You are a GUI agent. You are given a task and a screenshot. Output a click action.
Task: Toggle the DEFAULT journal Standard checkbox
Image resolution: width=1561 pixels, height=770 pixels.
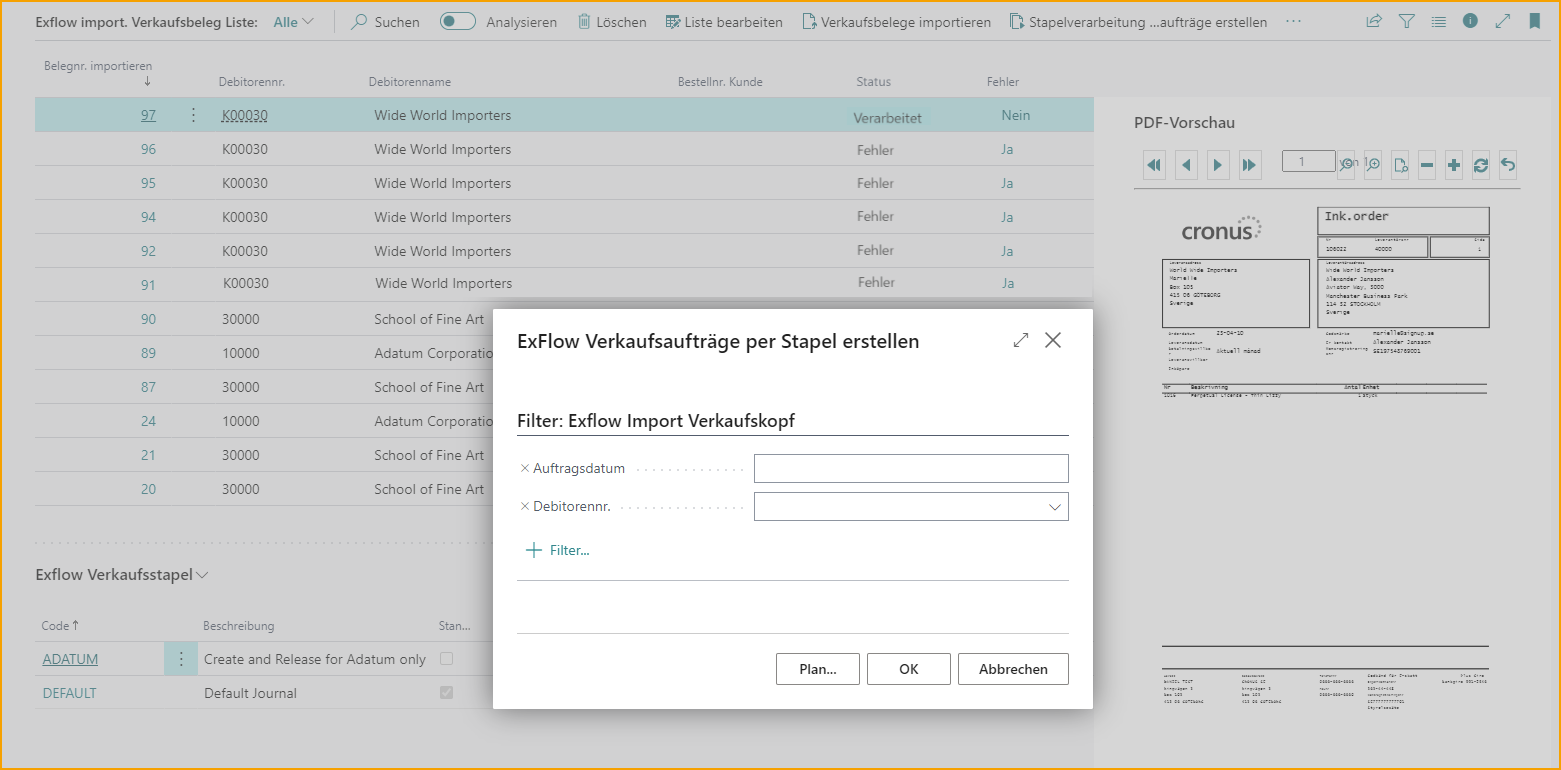point(446,693)
